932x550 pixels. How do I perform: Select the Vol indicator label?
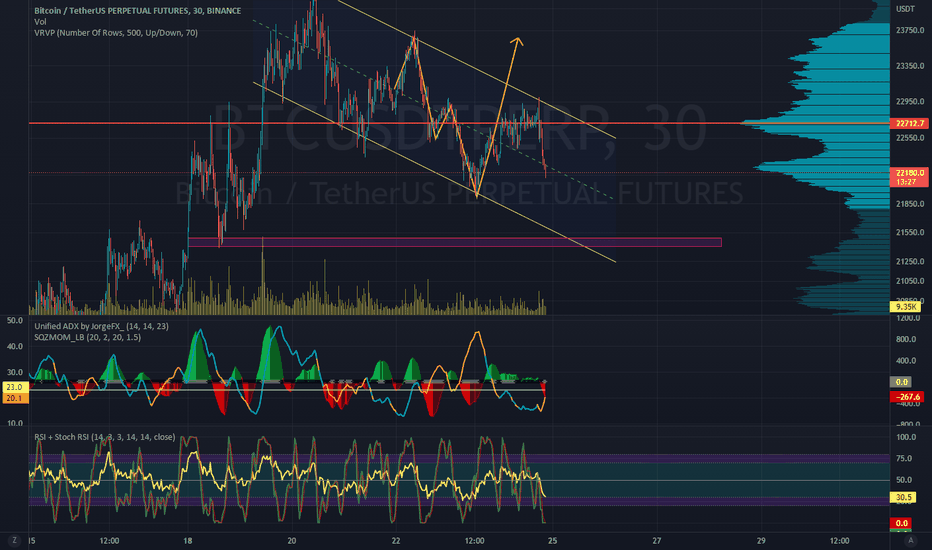40,21
